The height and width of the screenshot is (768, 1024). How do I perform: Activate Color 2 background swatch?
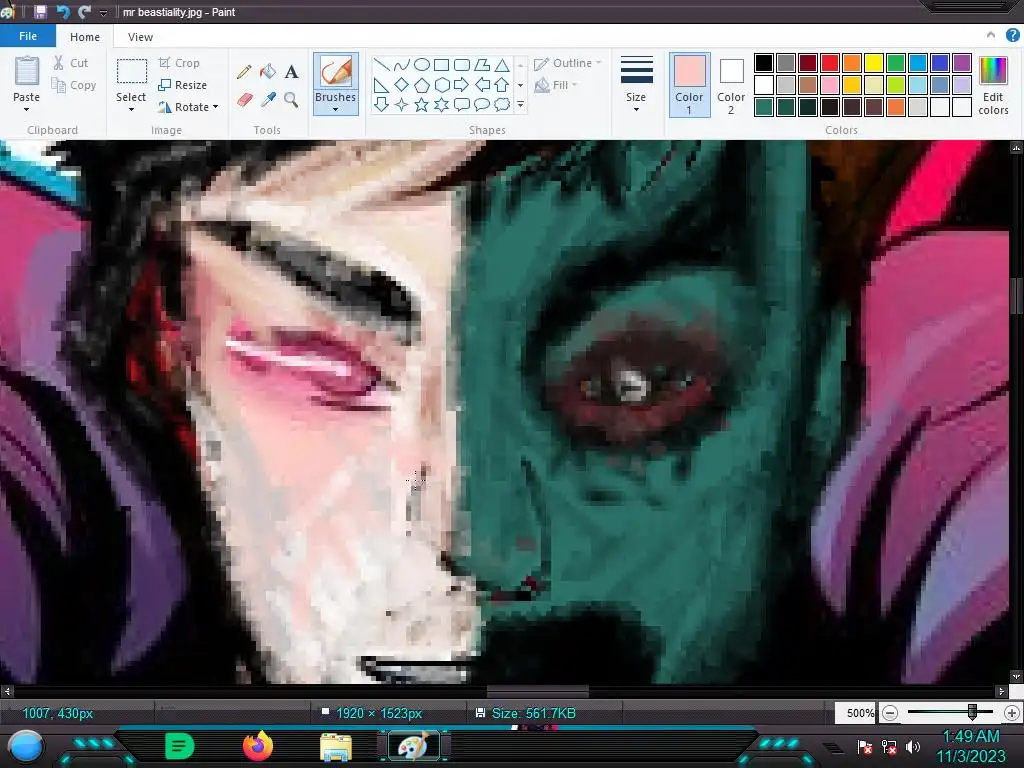coord(731,86)
